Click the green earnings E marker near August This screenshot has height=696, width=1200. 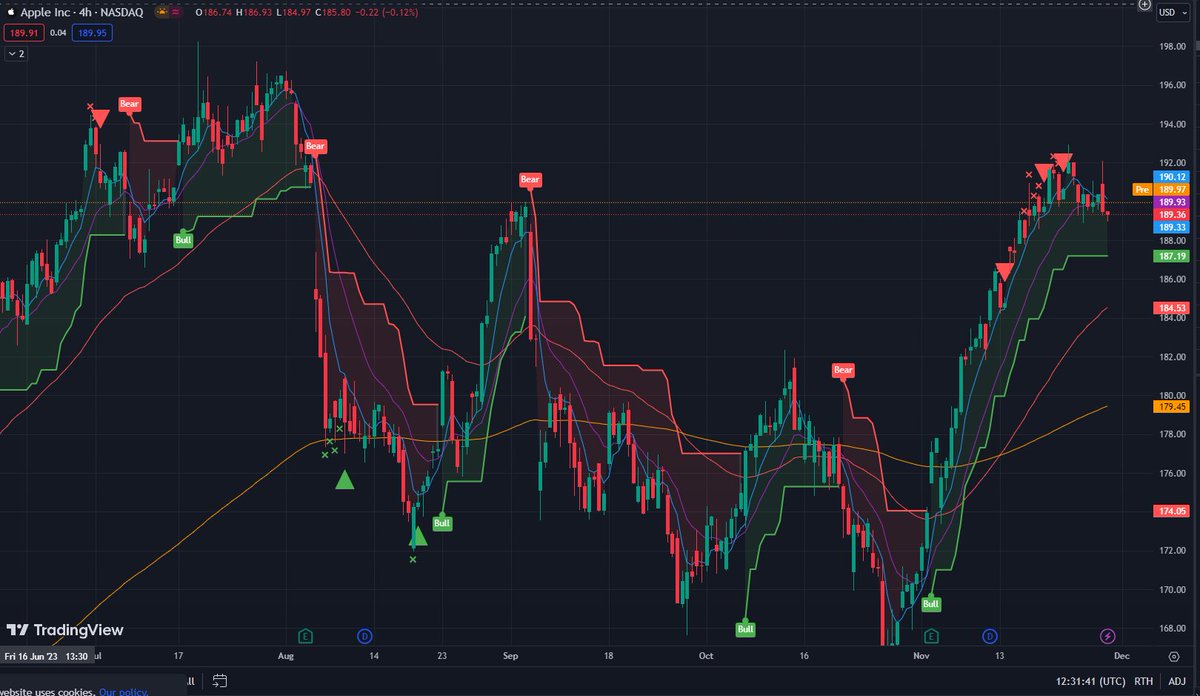[306, 636]
